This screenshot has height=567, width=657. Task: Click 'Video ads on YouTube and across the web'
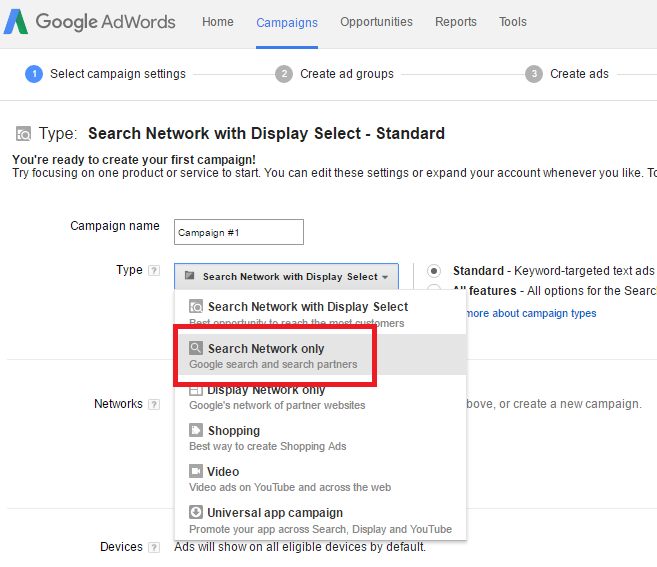click(x=290, y=487)
